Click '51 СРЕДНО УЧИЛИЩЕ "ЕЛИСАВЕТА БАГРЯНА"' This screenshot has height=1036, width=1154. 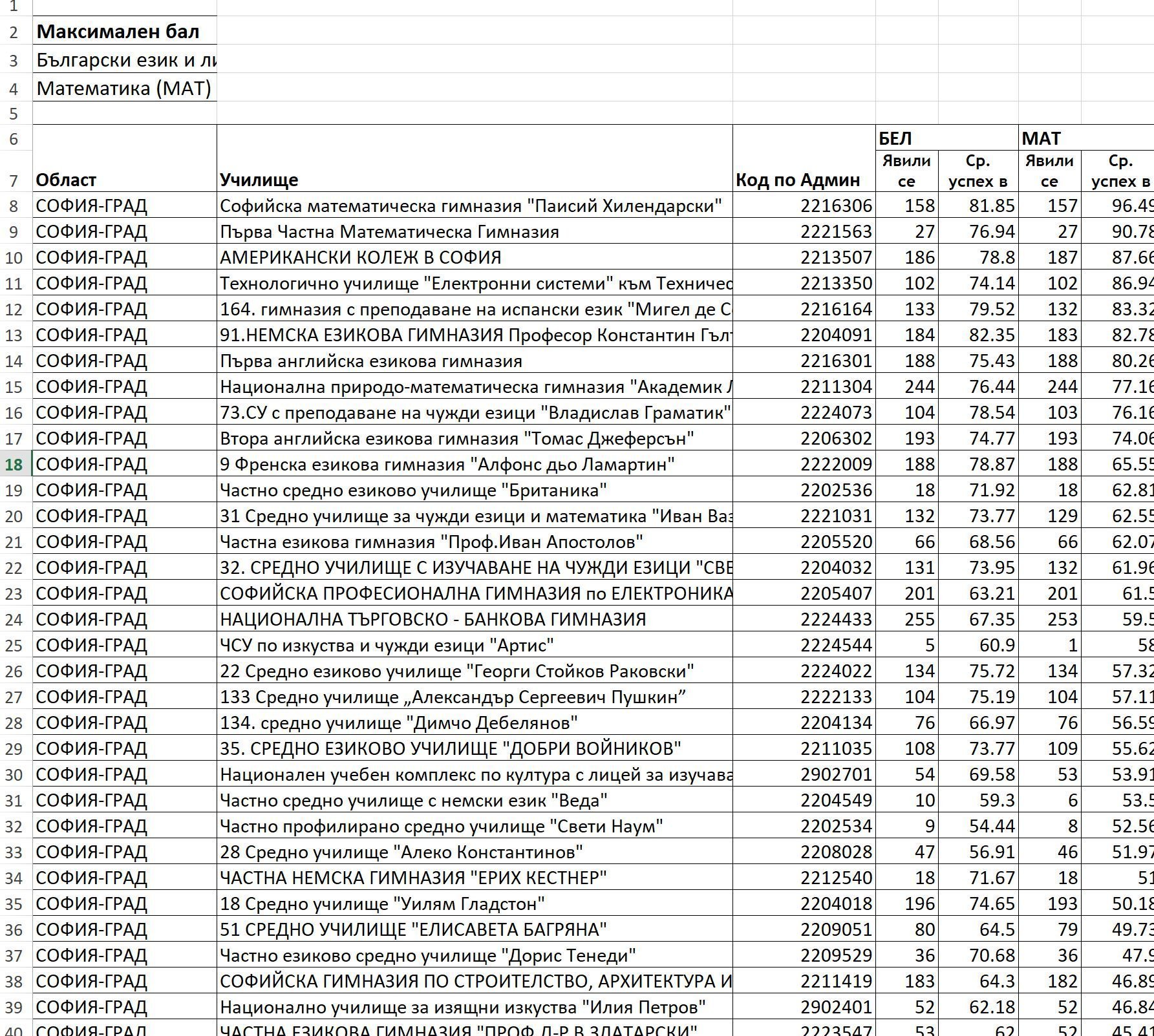475,929
